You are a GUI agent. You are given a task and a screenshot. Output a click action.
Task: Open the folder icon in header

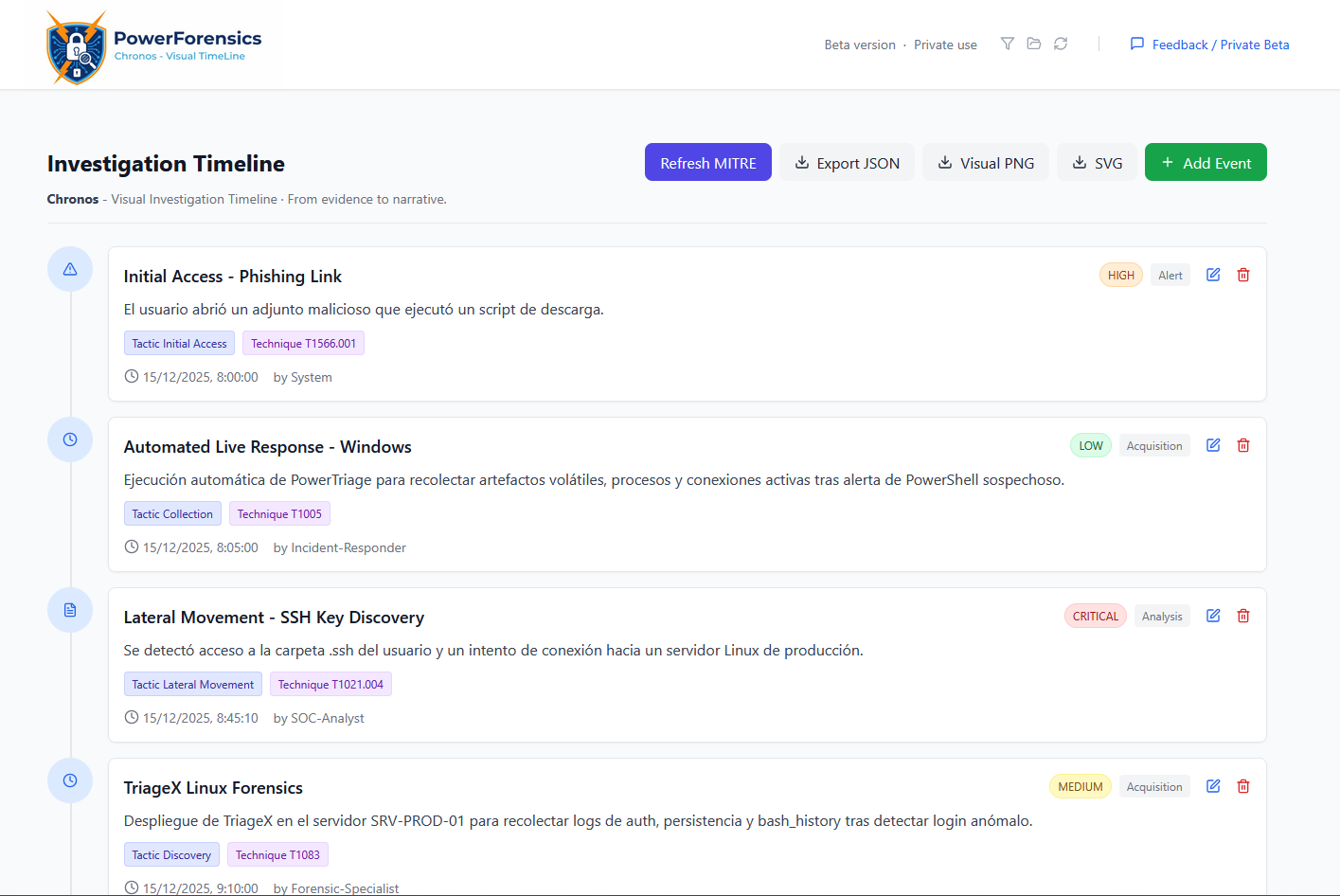(x=1034, y=44)
